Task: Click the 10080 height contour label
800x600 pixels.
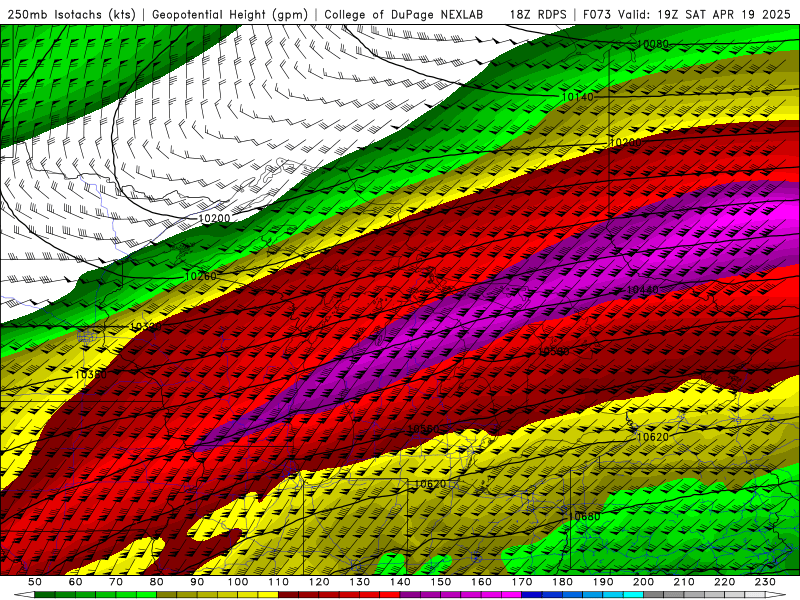Action: [653, 44]
